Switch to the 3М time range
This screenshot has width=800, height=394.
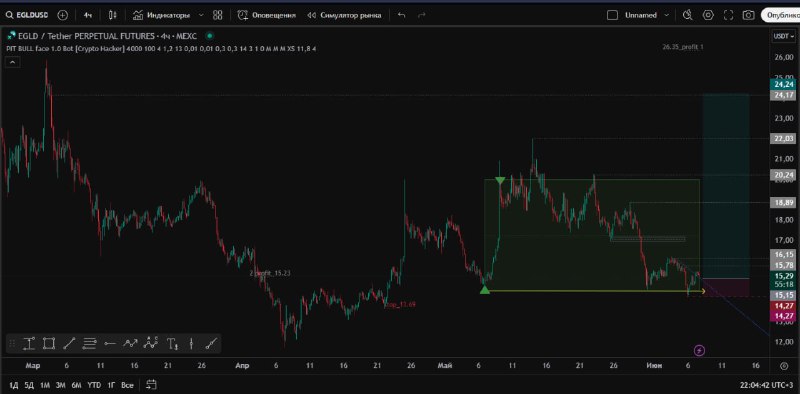(60, 385)
